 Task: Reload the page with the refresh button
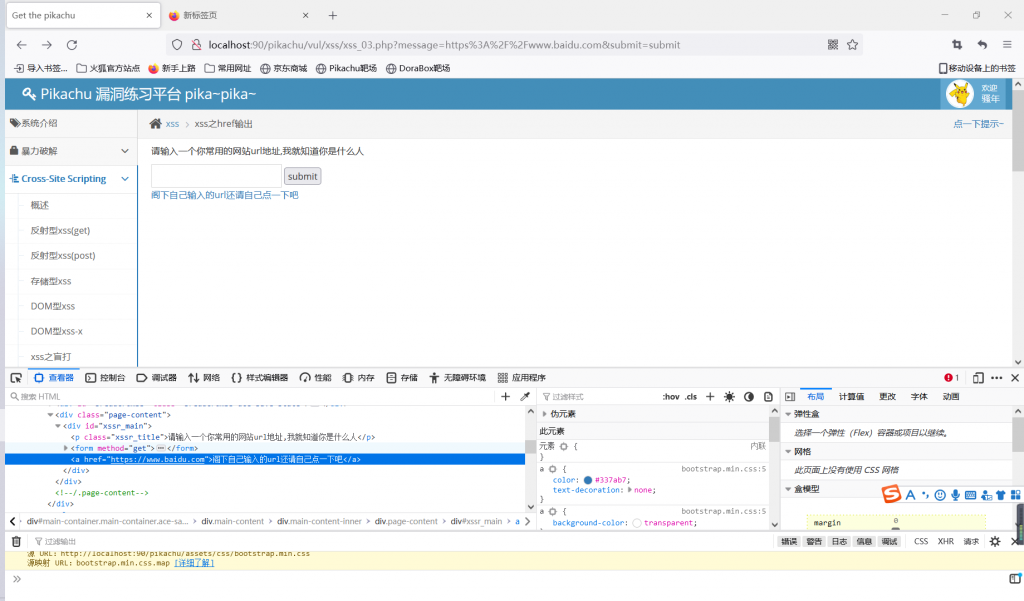click(72, 45)
